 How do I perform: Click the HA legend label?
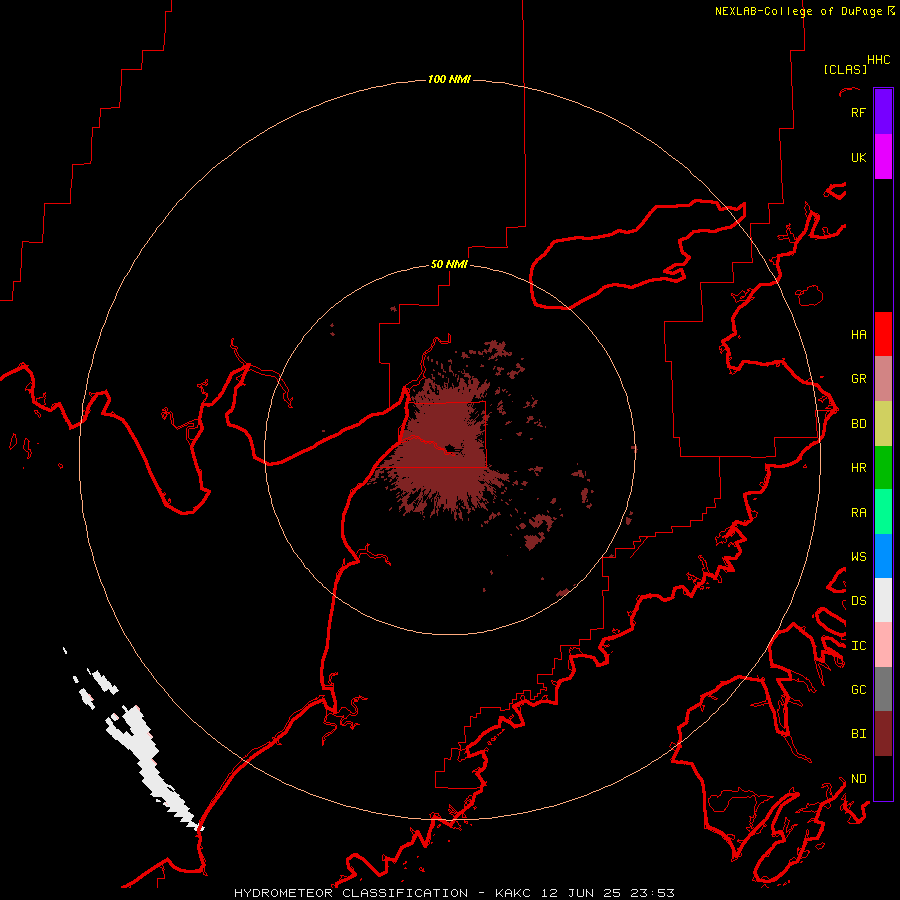858,335
